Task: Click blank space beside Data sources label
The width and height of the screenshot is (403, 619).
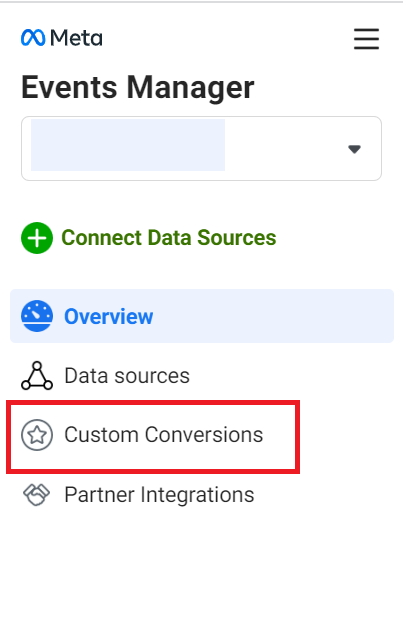Action: point(292,375)
